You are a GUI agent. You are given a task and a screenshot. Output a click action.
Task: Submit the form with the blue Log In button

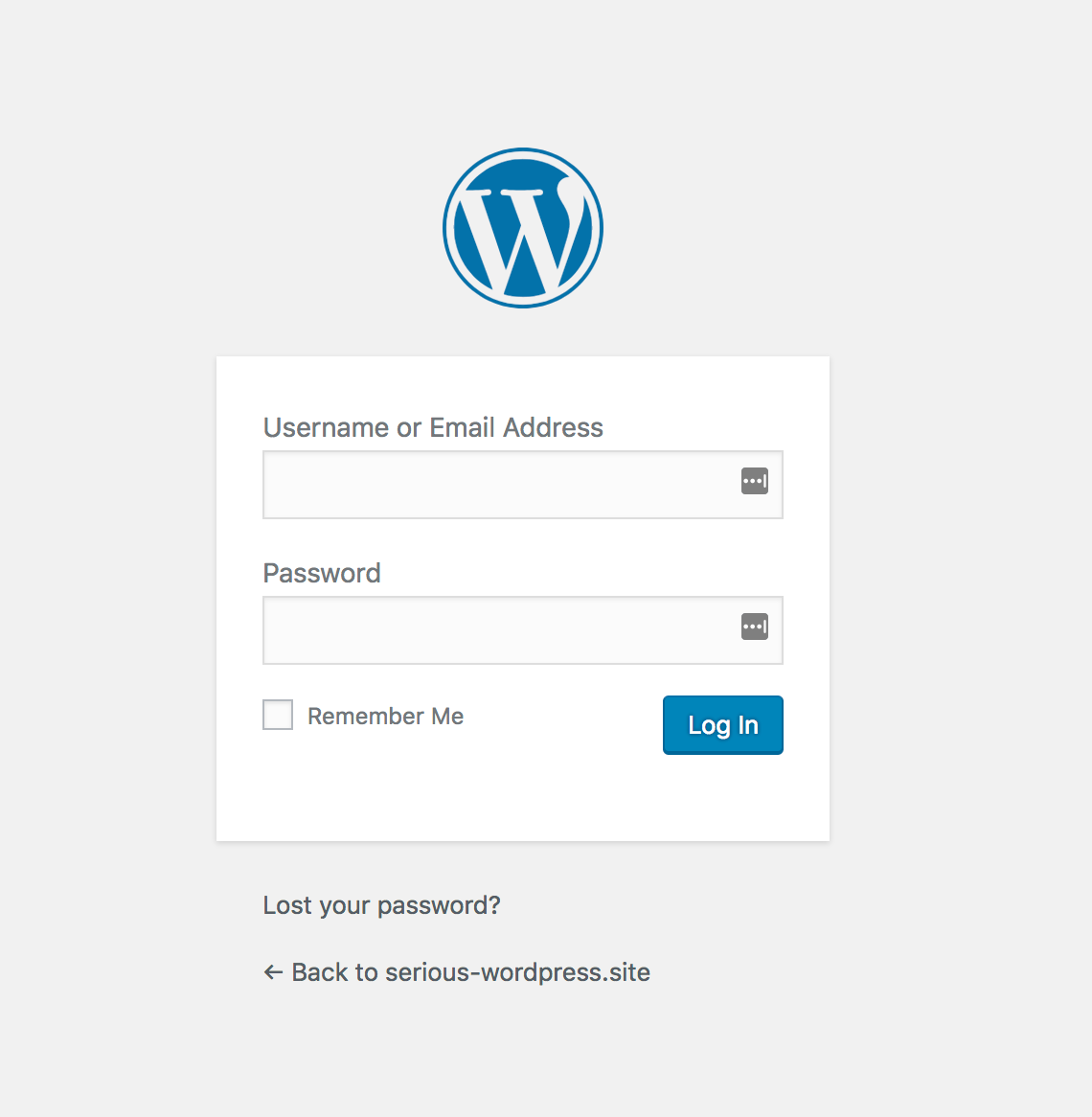tap(723, 725)
